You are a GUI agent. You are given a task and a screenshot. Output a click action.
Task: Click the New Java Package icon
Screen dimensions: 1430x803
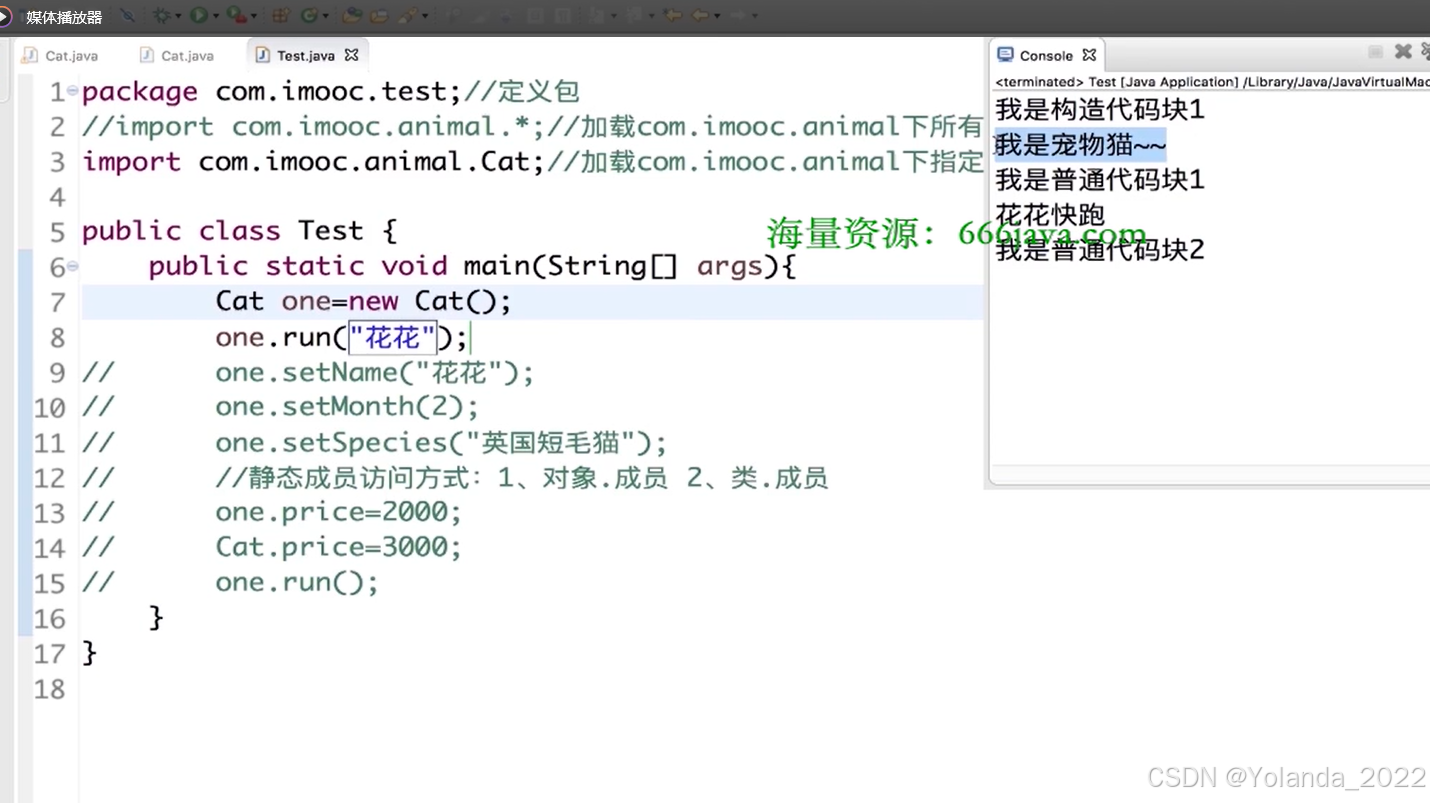(281, 16)
